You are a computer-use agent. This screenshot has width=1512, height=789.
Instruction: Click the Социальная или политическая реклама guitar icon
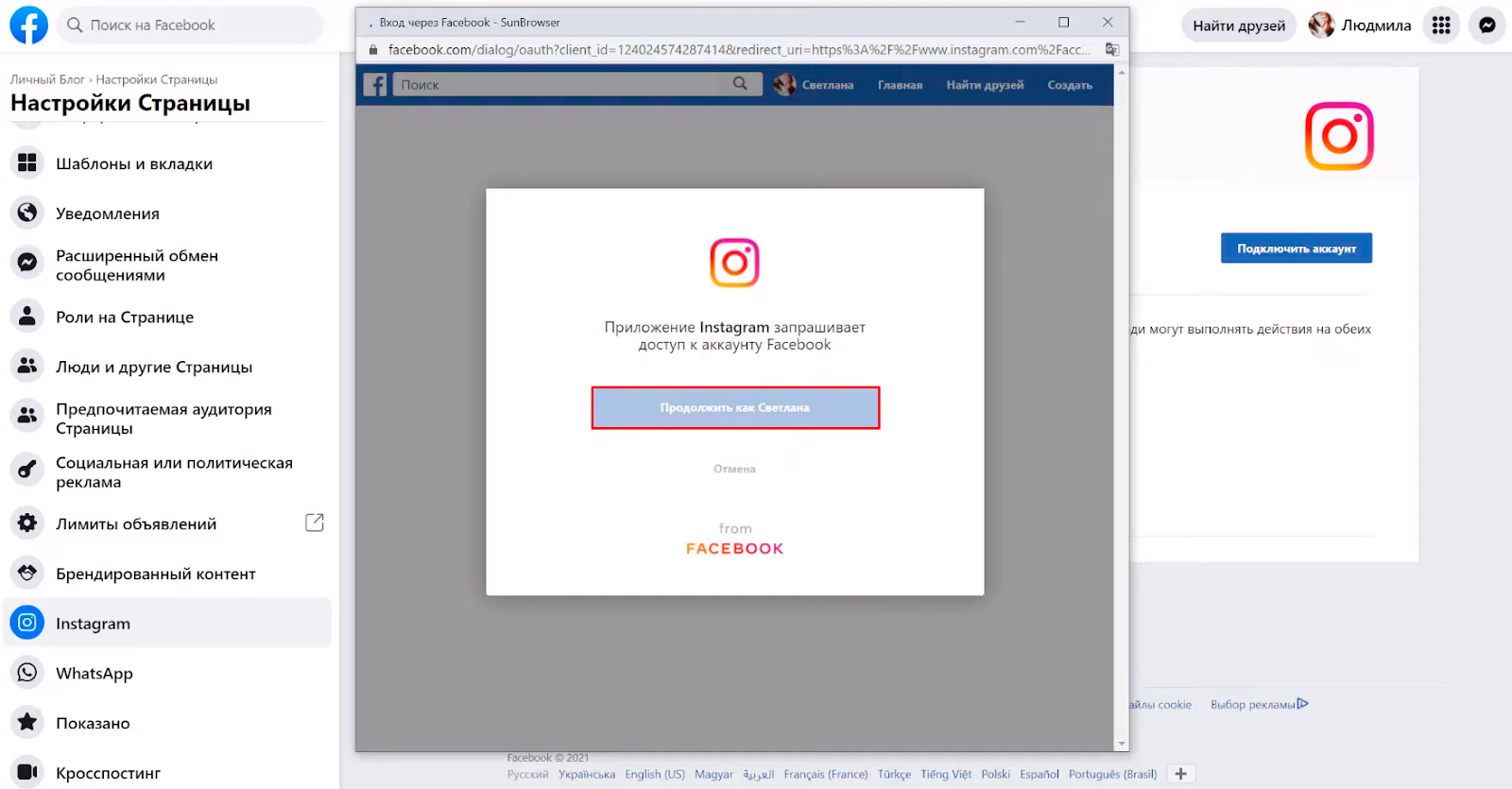(27, 470)
